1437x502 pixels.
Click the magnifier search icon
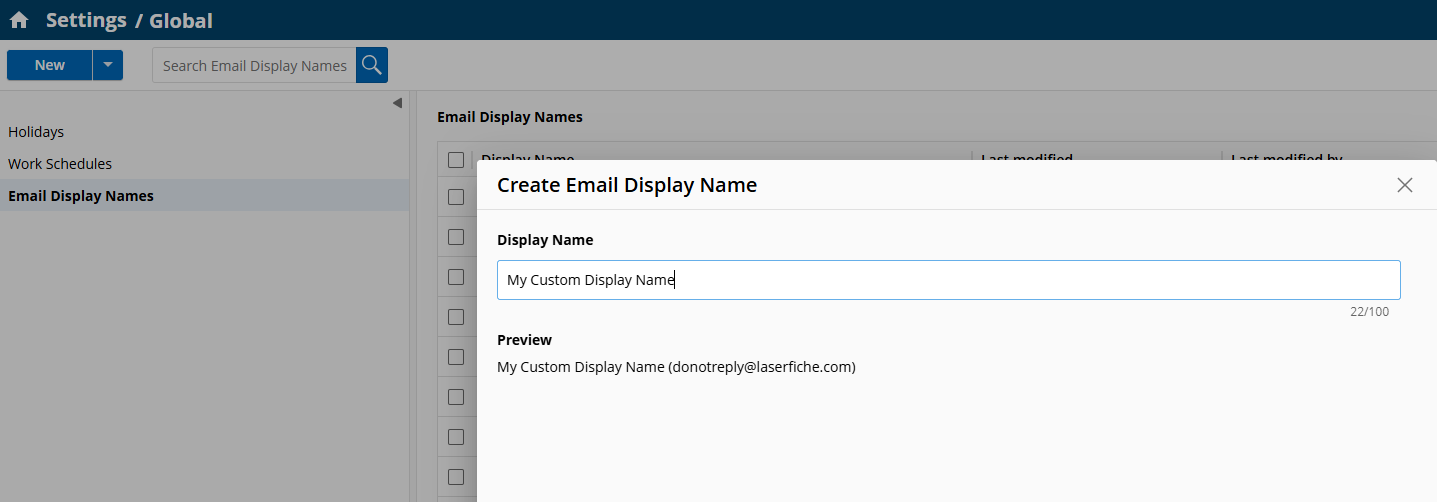pyautogui.click(x=372, y=65)
